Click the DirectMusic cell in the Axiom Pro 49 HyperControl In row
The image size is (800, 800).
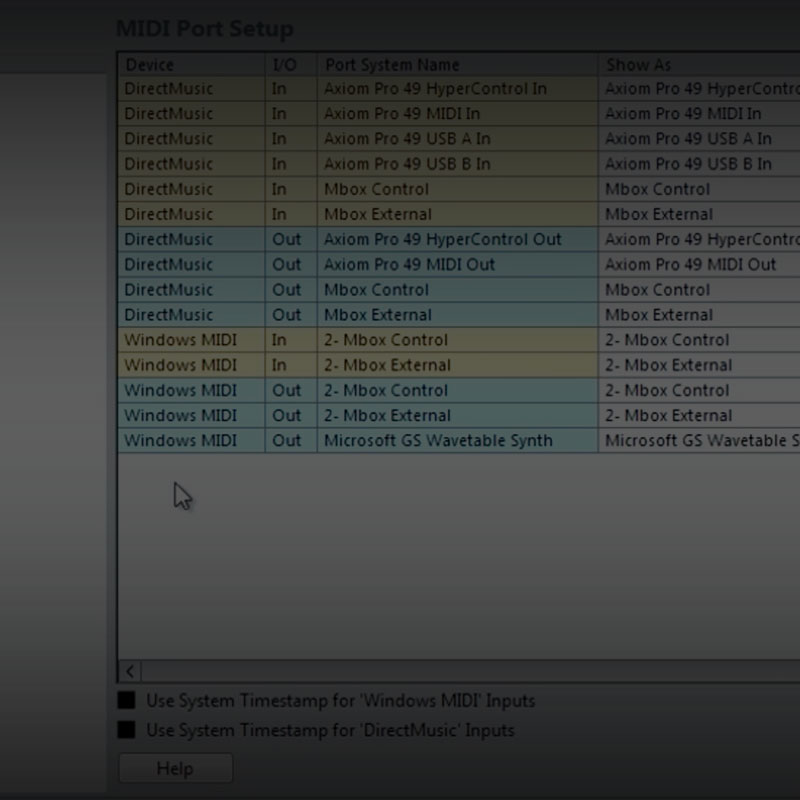192,89
